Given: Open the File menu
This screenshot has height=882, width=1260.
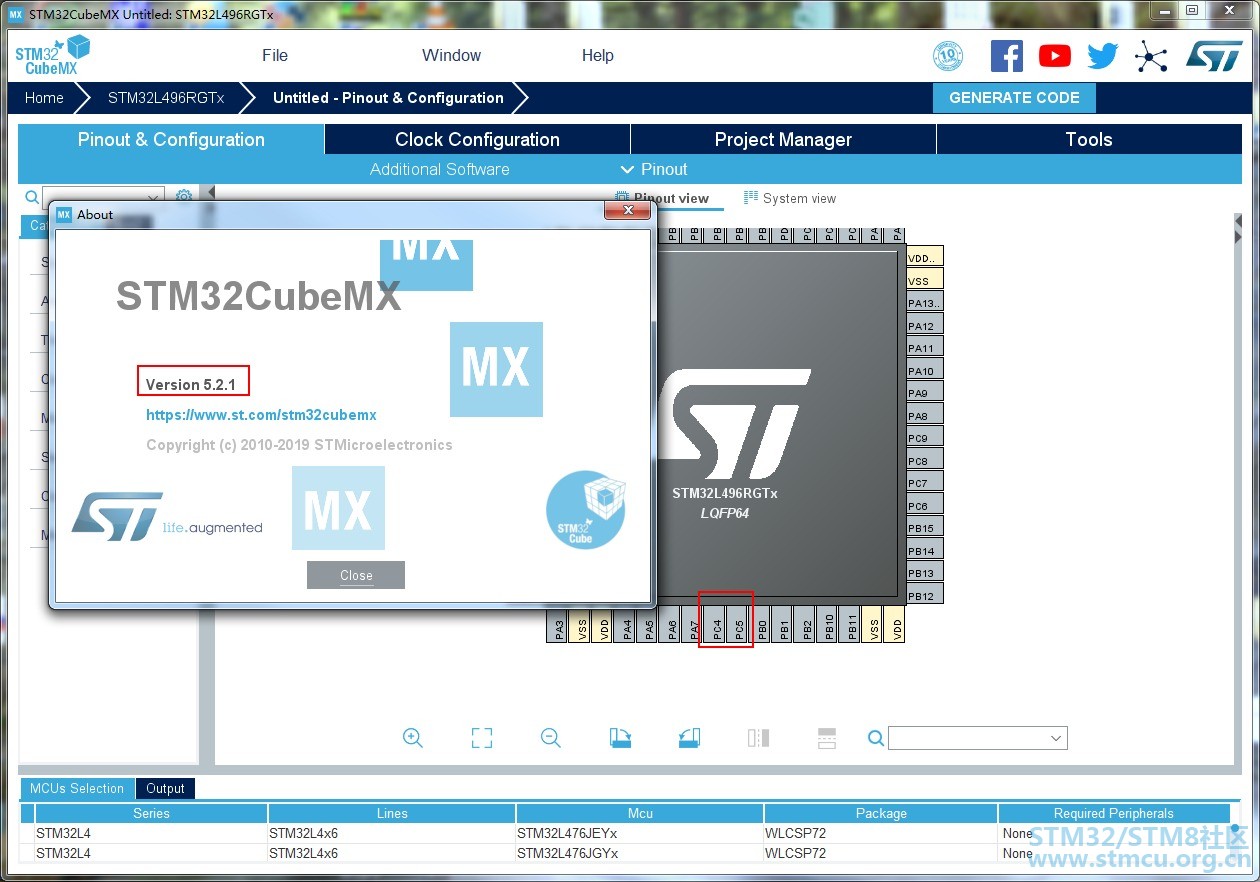Looking at the screenshot, I should [x=275, y=56].
